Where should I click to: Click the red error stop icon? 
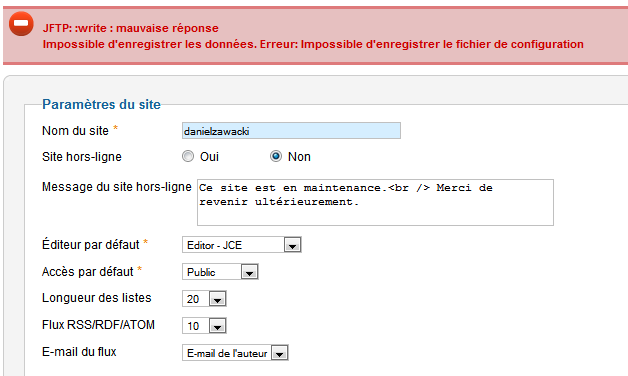[x=21, y=24]
